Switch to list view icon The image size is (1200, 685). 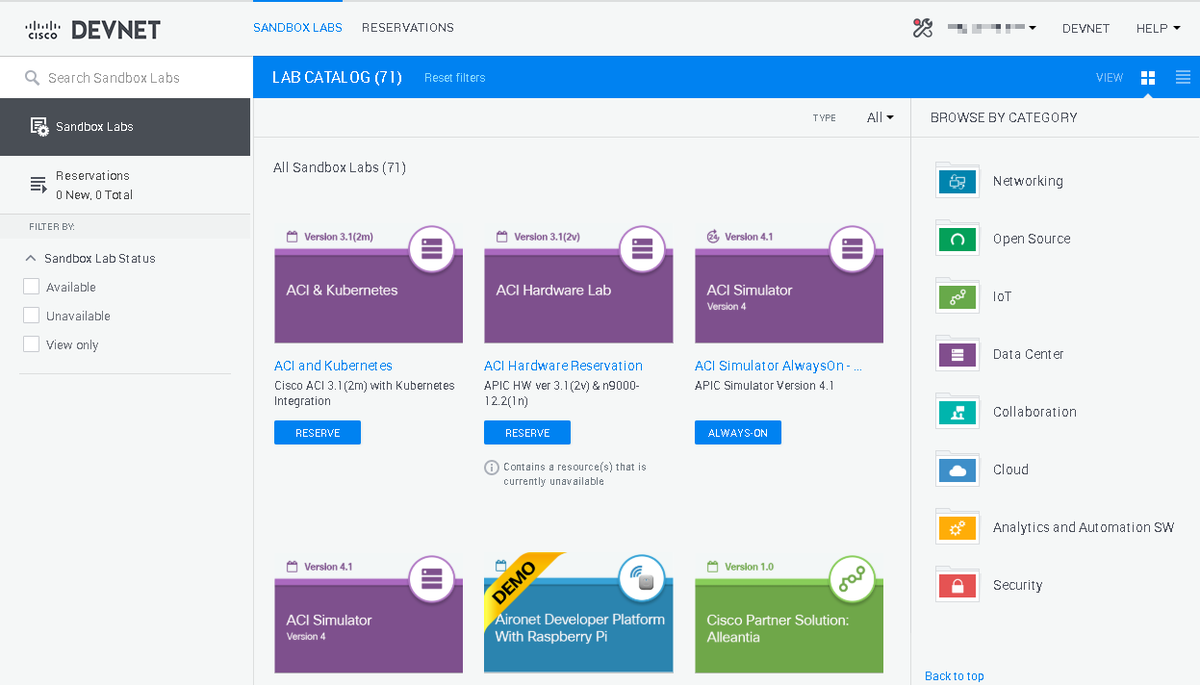point(1183,77)
